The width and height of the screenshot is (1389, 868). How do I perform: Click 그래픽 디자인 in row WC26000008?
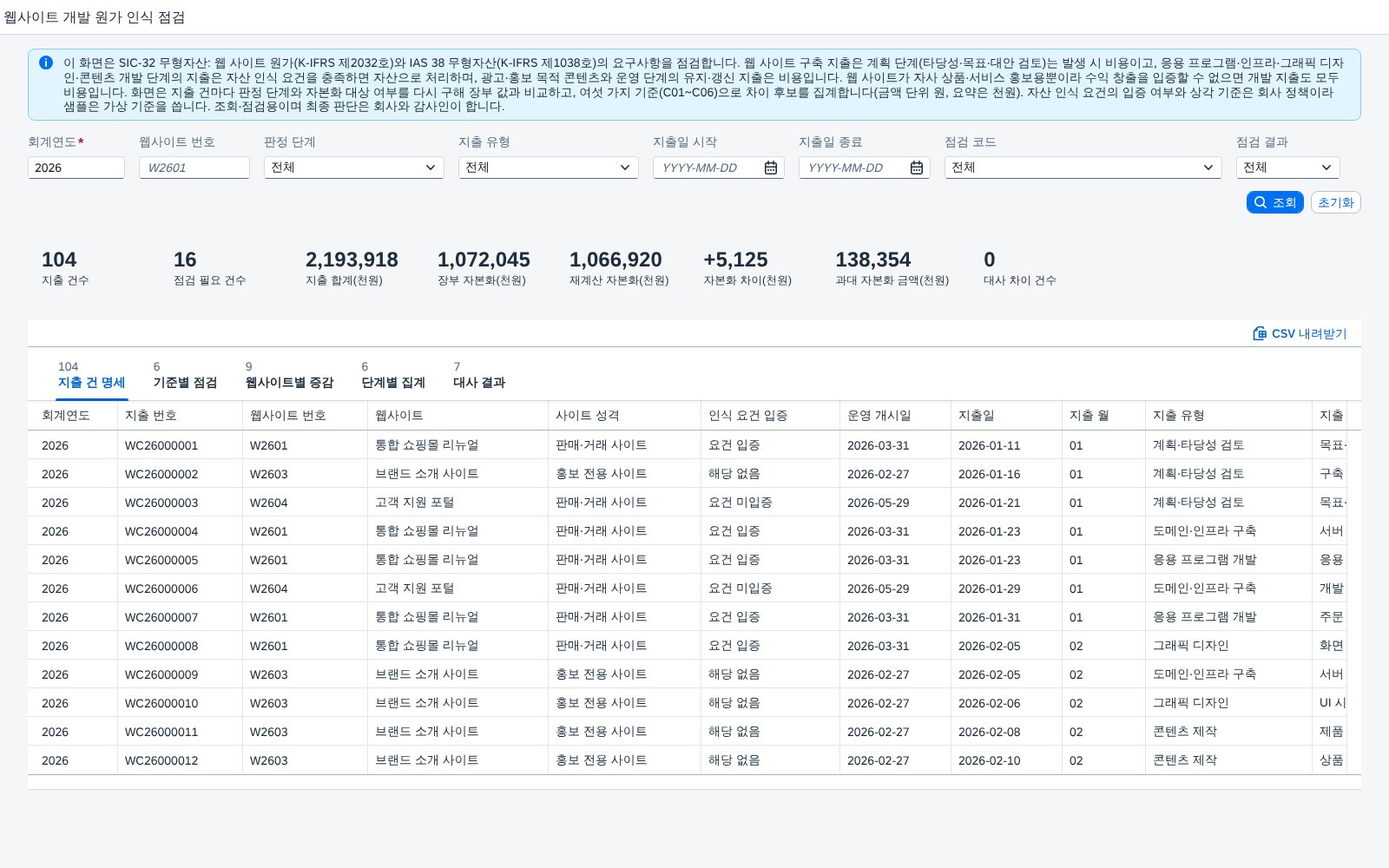tap(1191, 646)
